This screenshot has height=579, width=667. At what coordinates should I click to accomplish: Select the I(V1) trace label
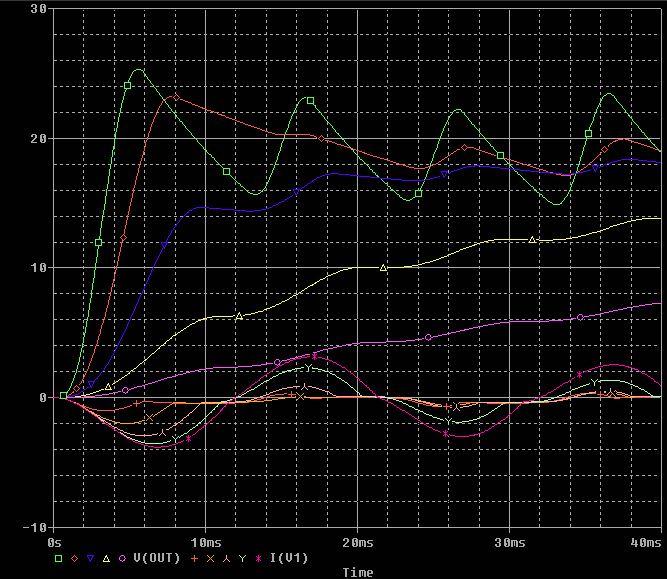click(x=289, y=558)
